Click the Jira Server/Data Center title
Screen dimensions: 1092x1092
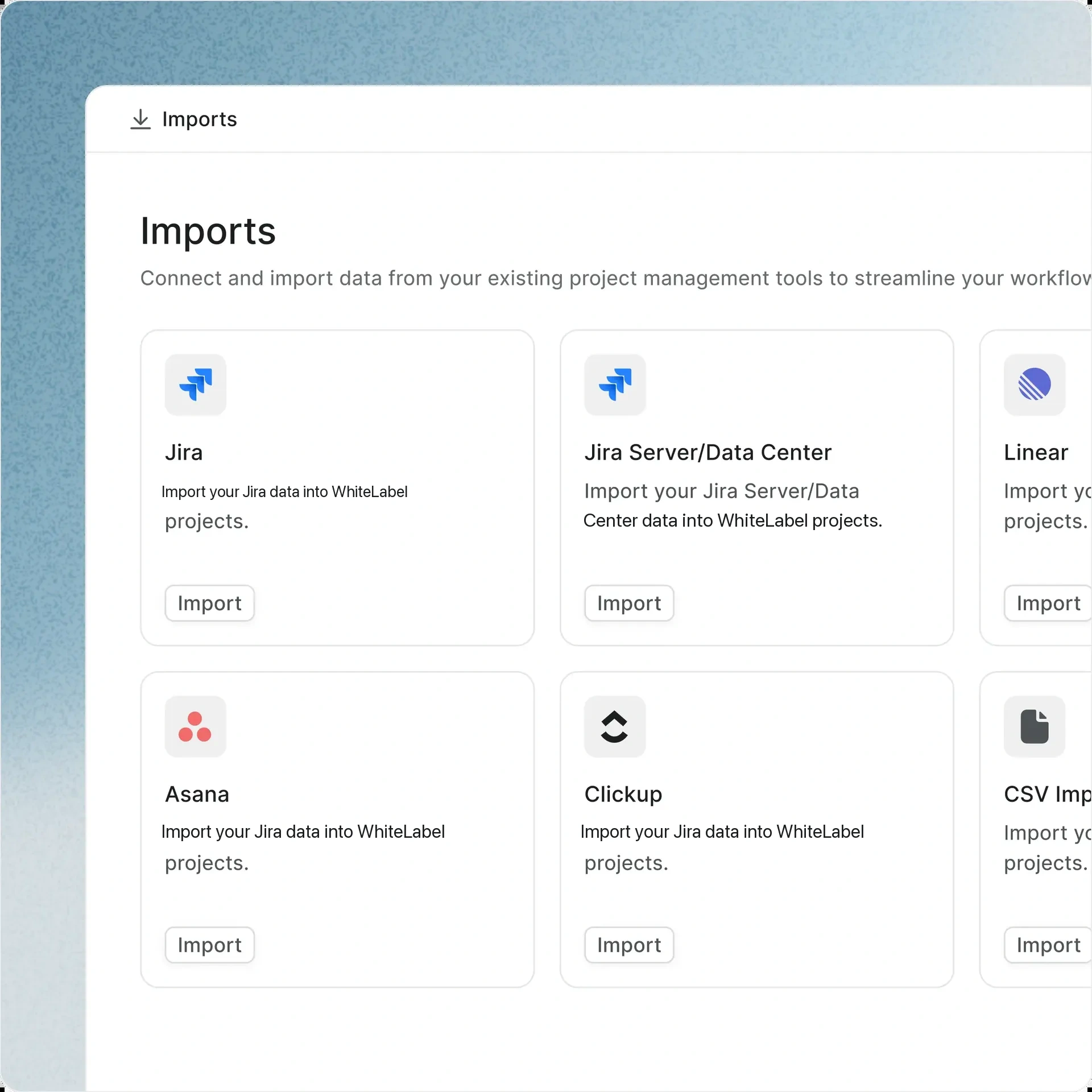708,452
